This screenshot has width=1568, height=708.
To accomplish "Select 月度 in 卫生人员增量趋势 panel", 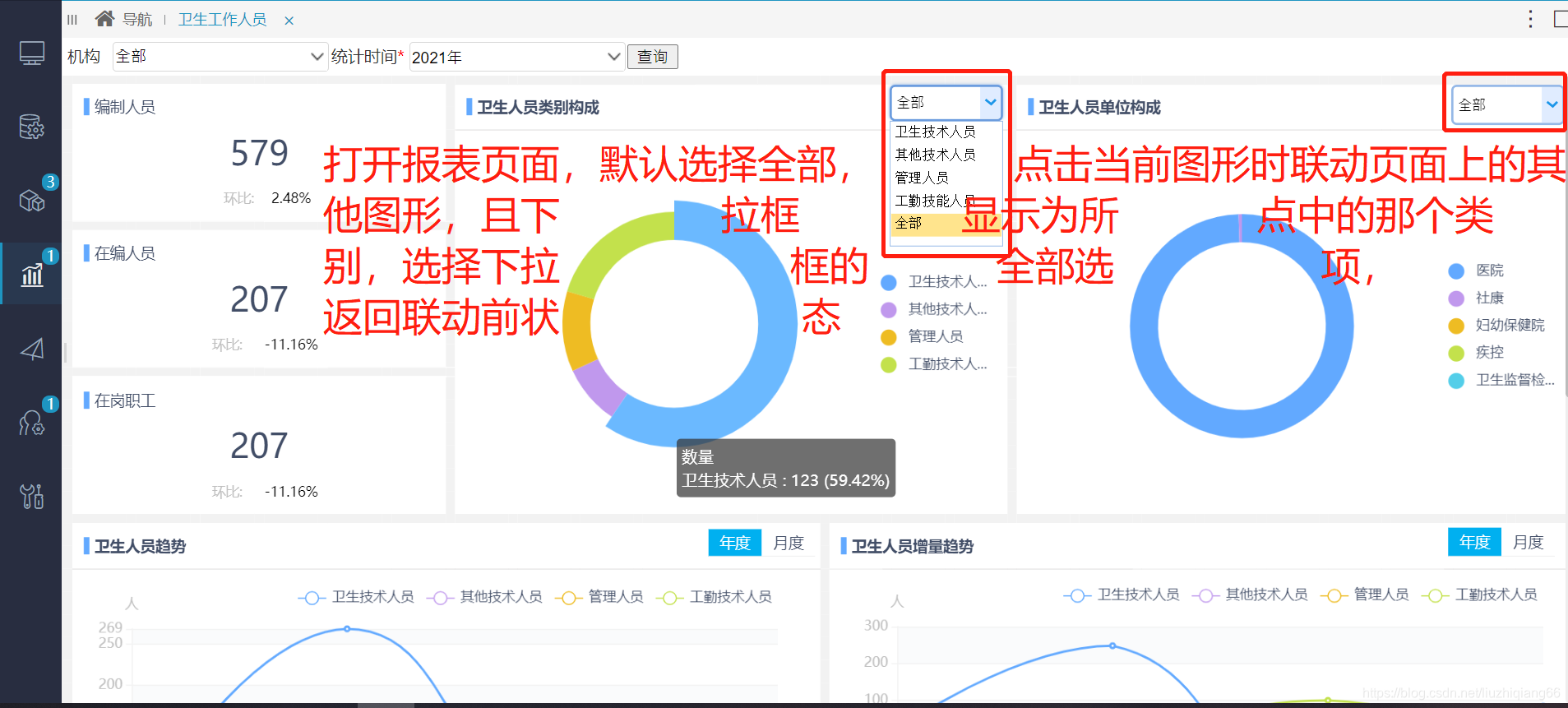I will click(x=1528, y=542).
